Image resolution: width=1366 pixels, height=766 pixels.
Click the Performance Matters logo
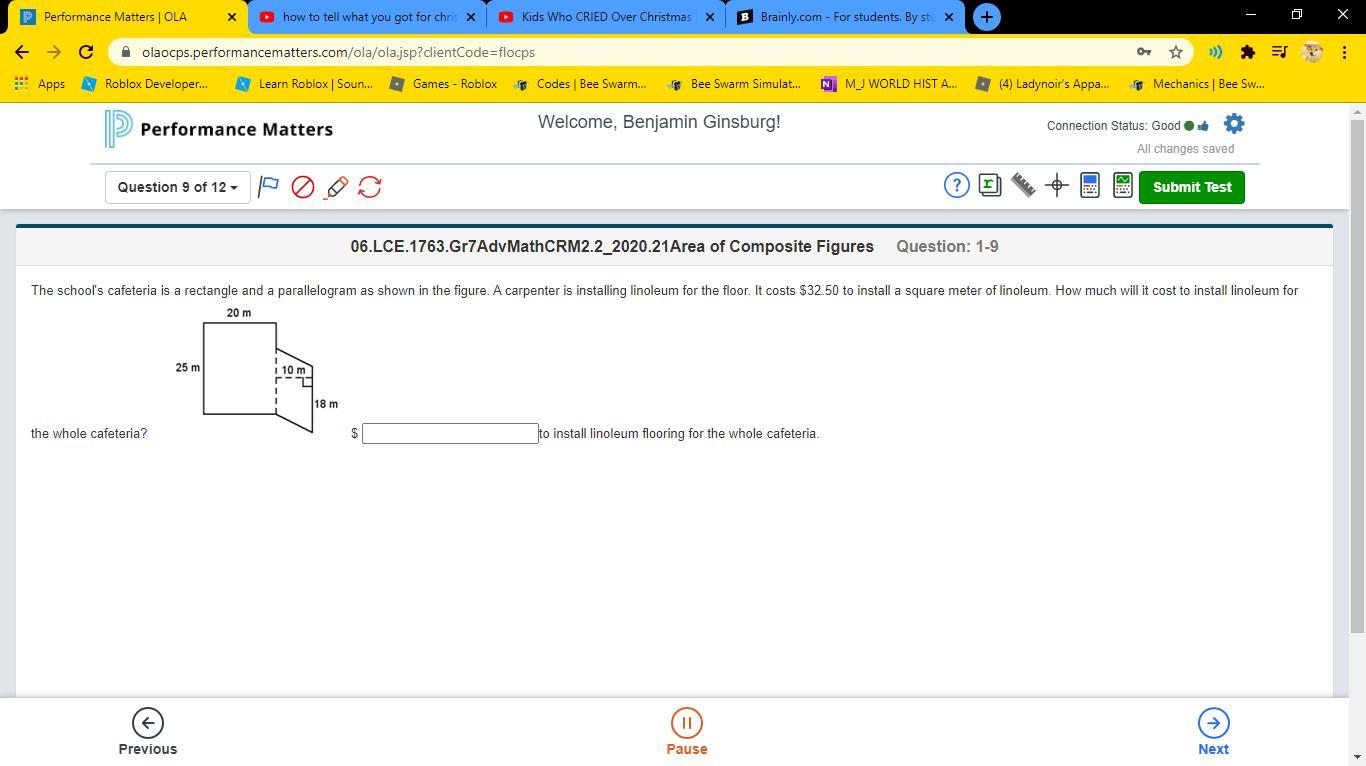coord(219,129)
